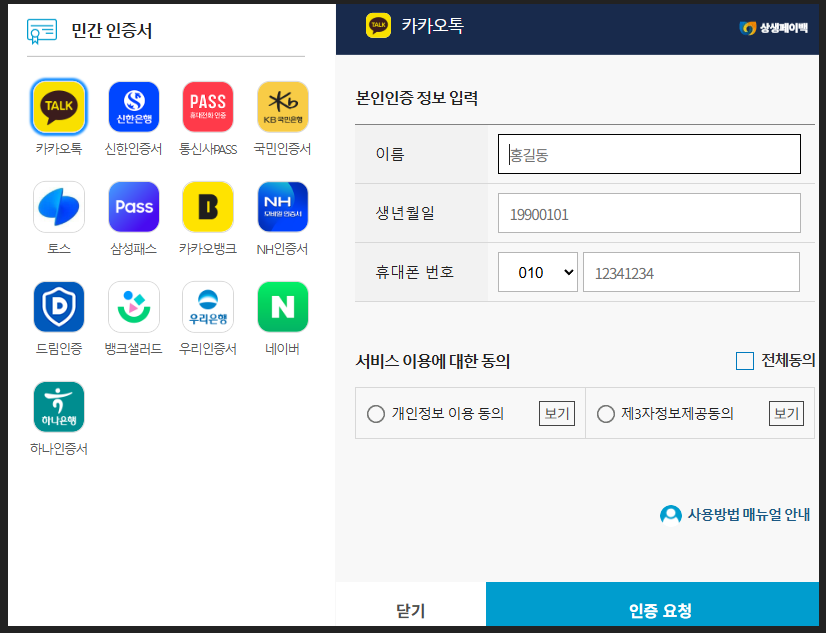
Task: Click the 개인정보 이용 동의 label text
Action: (448, 413)
